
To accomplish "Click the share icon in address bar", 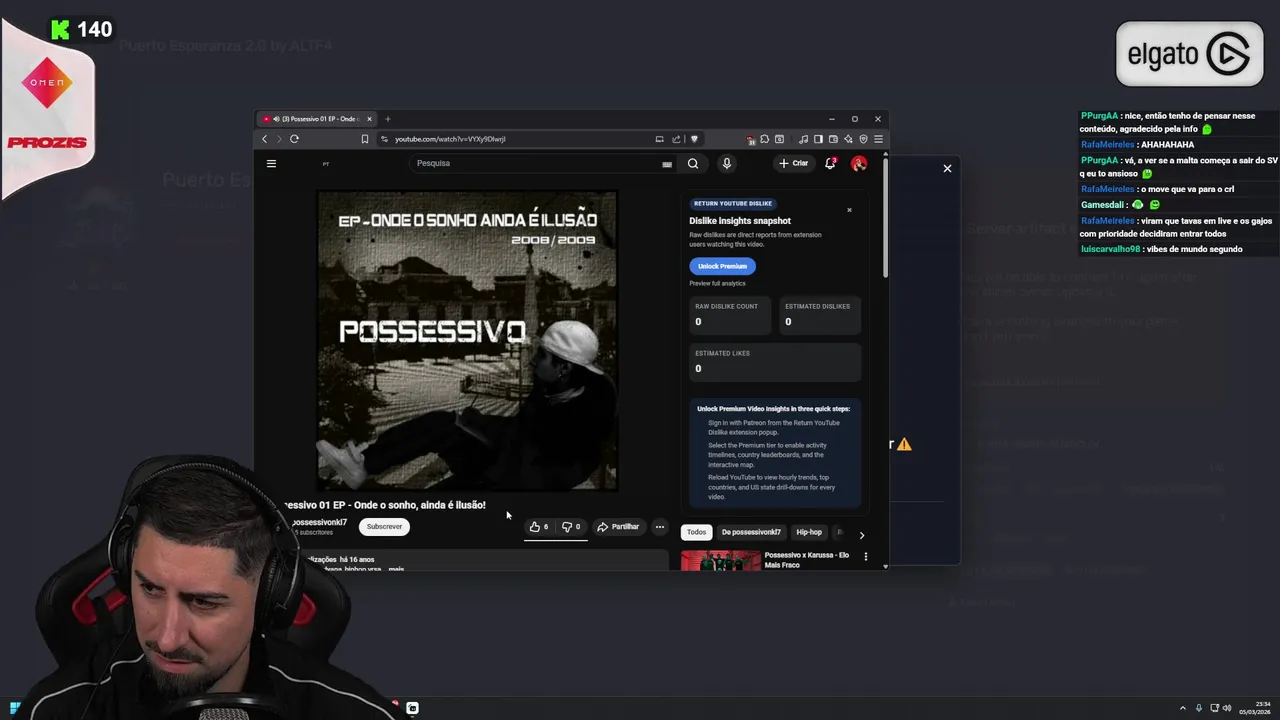I will pos(676,139).
